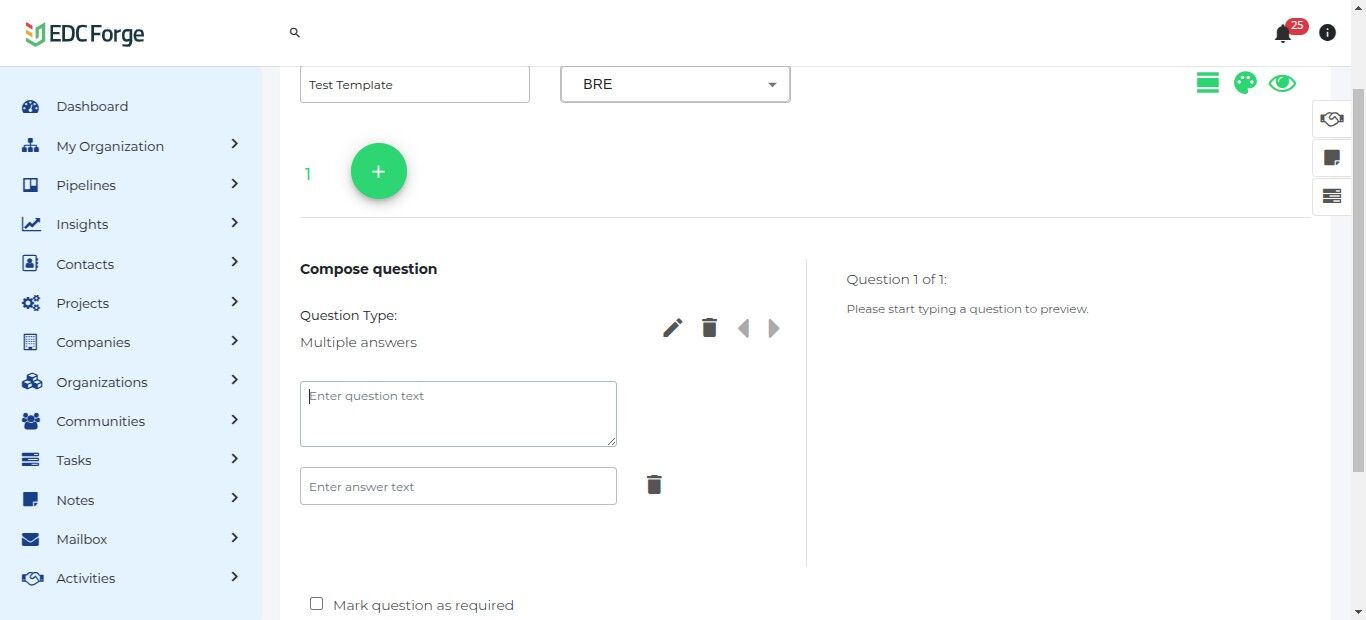Expand the Pipelines submenu chevron
The image size is (1366, 620).
tap(235, 184)
